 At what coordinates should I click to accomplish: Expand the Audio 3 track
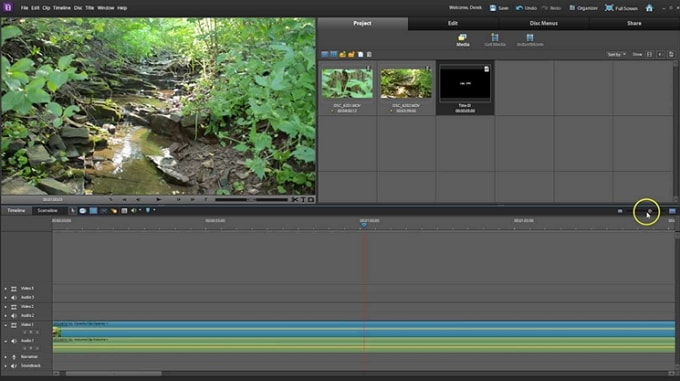[6, 298]
